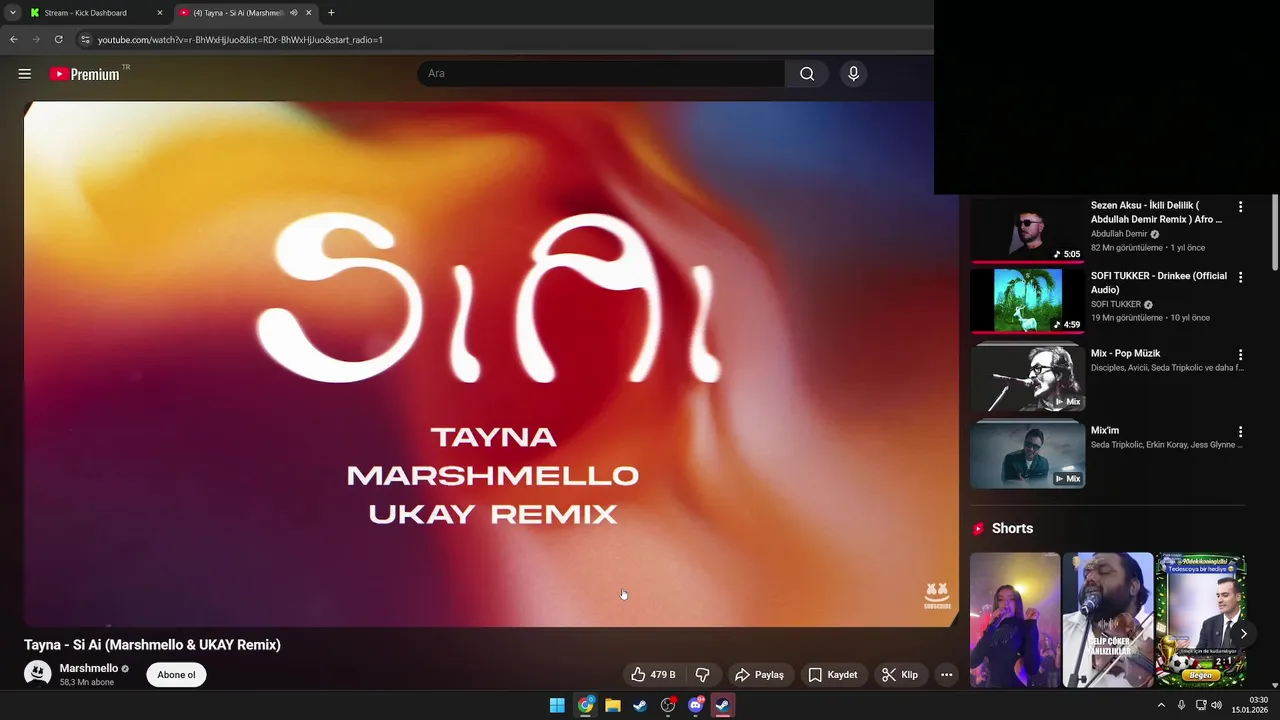Viewport: 1280px width, 720px height.
Task: Expand the browser tab search dropdown
Action: (x=13, y=13)
